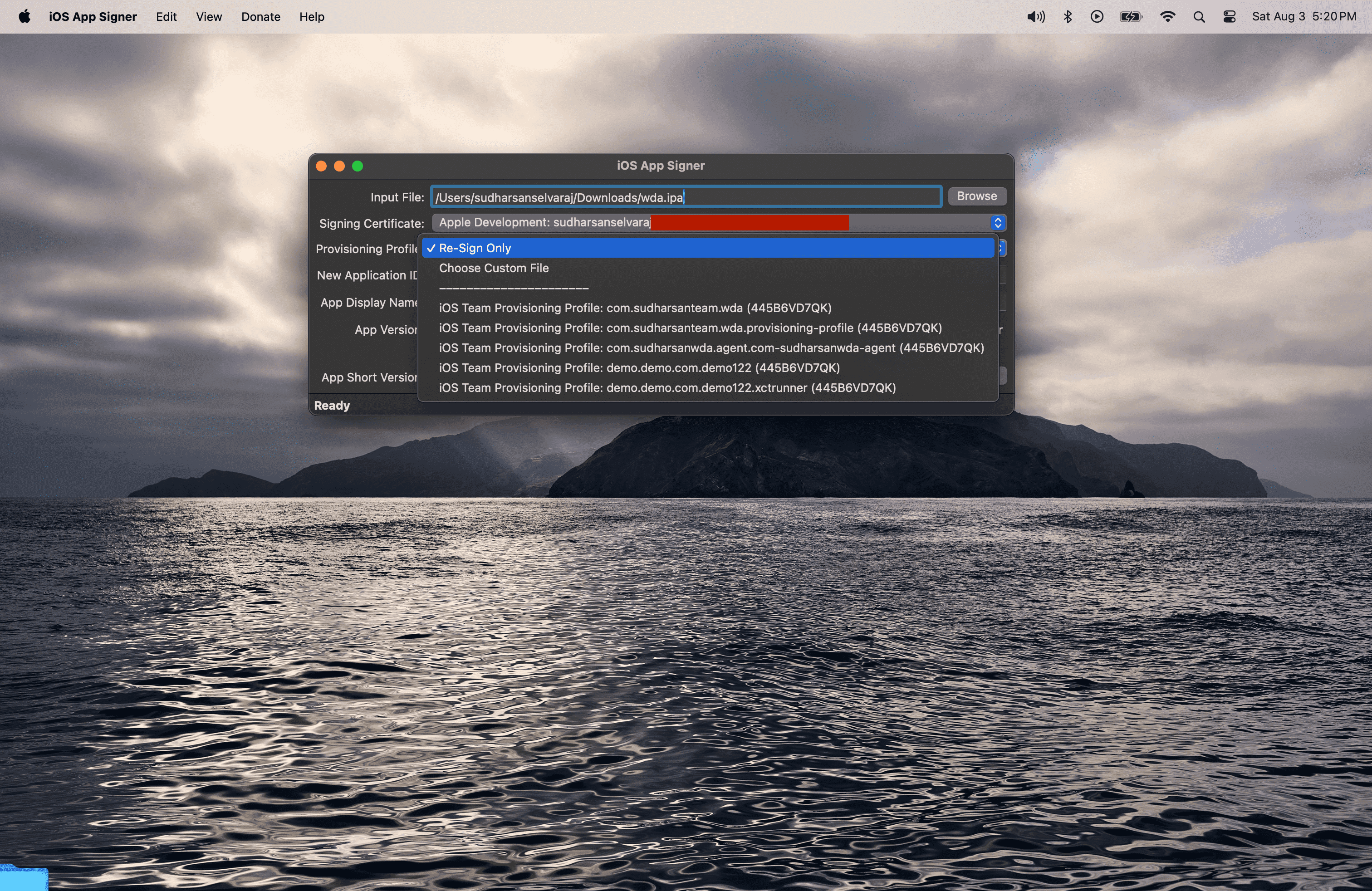Click the Wi-Fi menu bar icon
1372x891 pixels.
(x=1167, y=16)
